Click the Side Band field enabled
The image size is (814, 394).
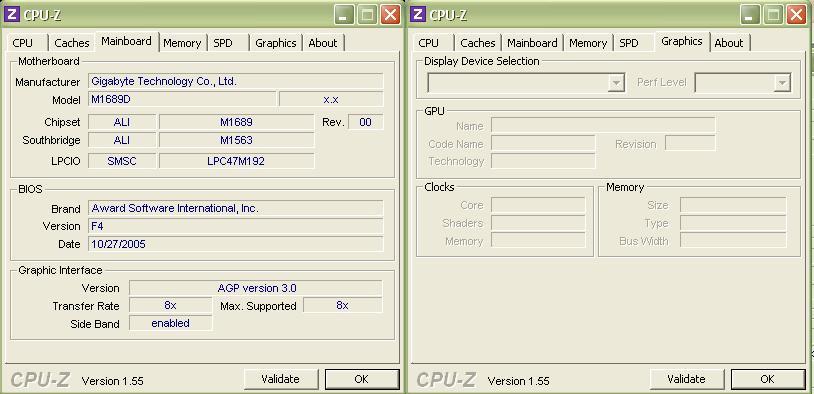[171, 323]
